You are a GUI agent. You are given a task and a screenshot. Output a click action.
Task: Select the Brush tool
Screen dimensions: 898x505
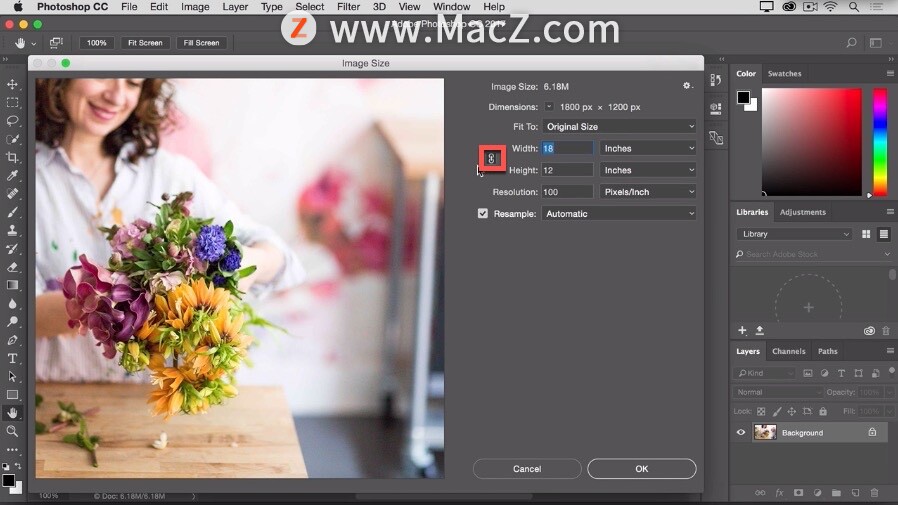click(x=12, y=212)
